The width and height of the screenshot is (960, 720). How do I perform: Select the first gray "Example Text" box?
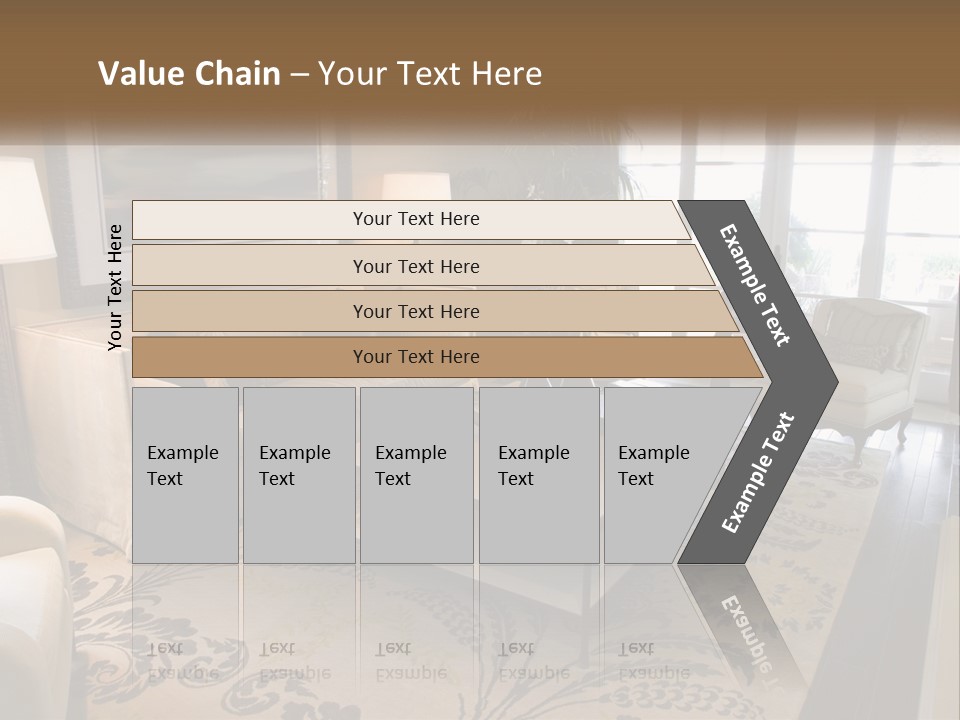185,474
